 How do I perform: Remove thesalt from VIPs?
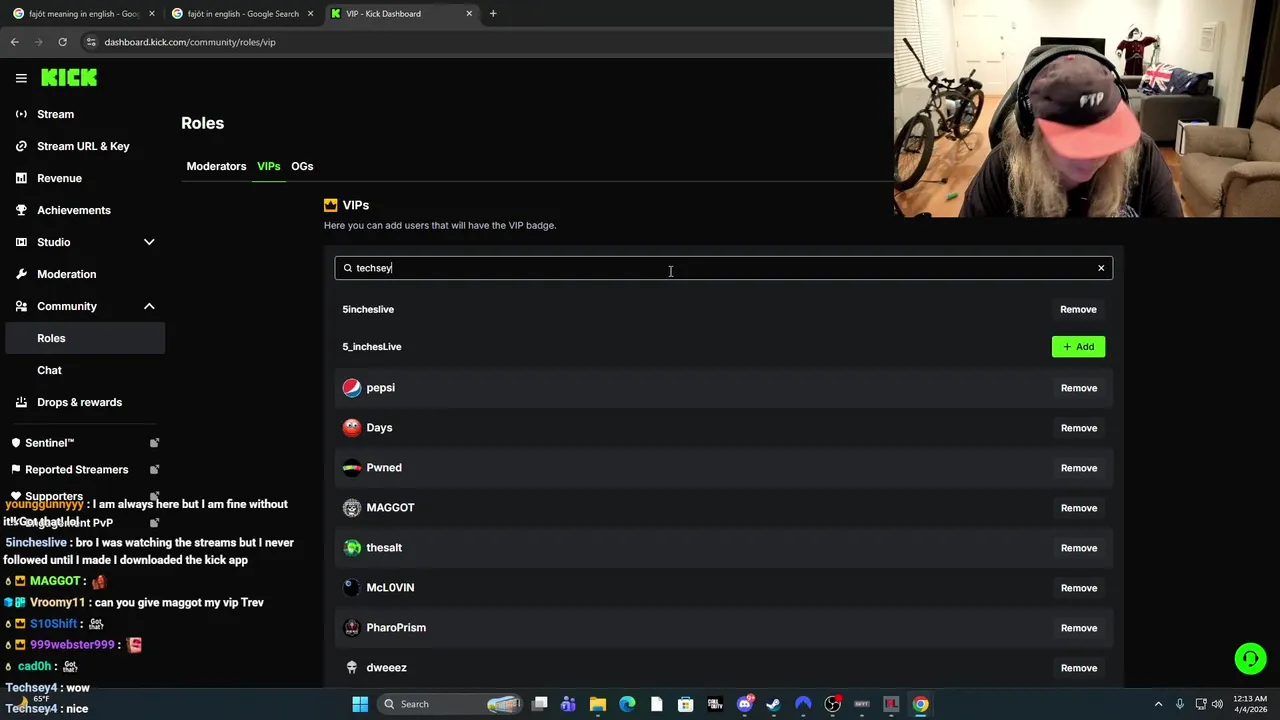[x=1078, y=548]
